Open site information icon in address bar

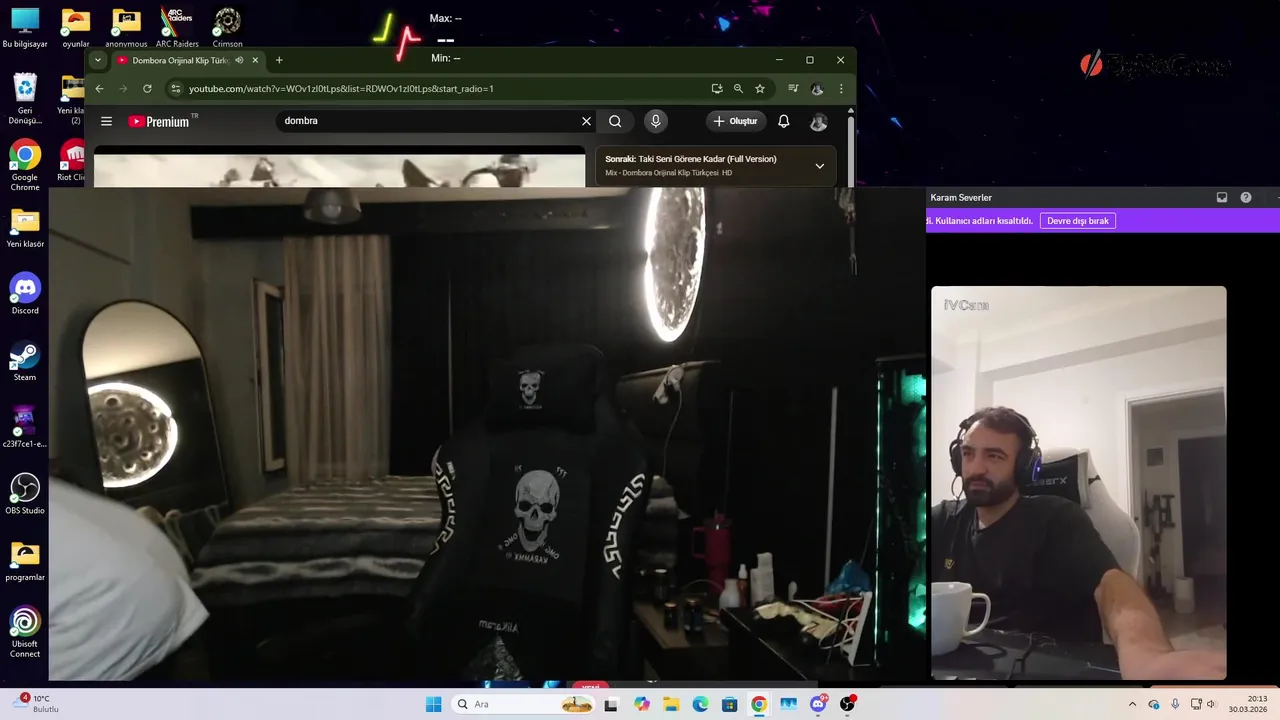coord(176,89)
